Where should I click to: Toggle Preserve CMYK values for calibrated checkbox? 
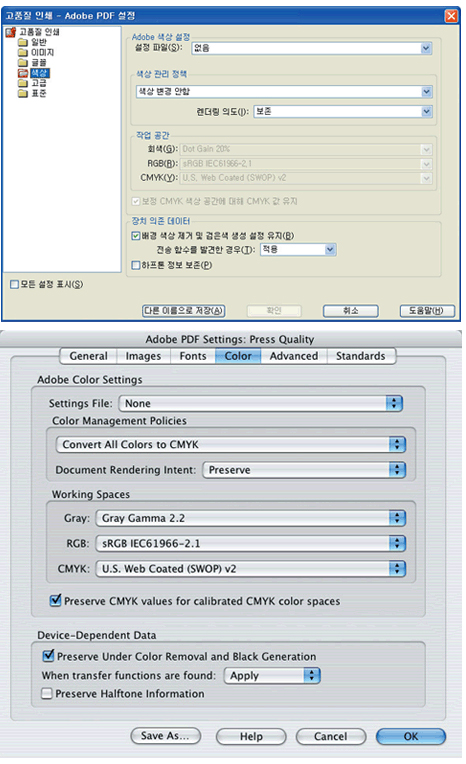click(x=56, y=600)
